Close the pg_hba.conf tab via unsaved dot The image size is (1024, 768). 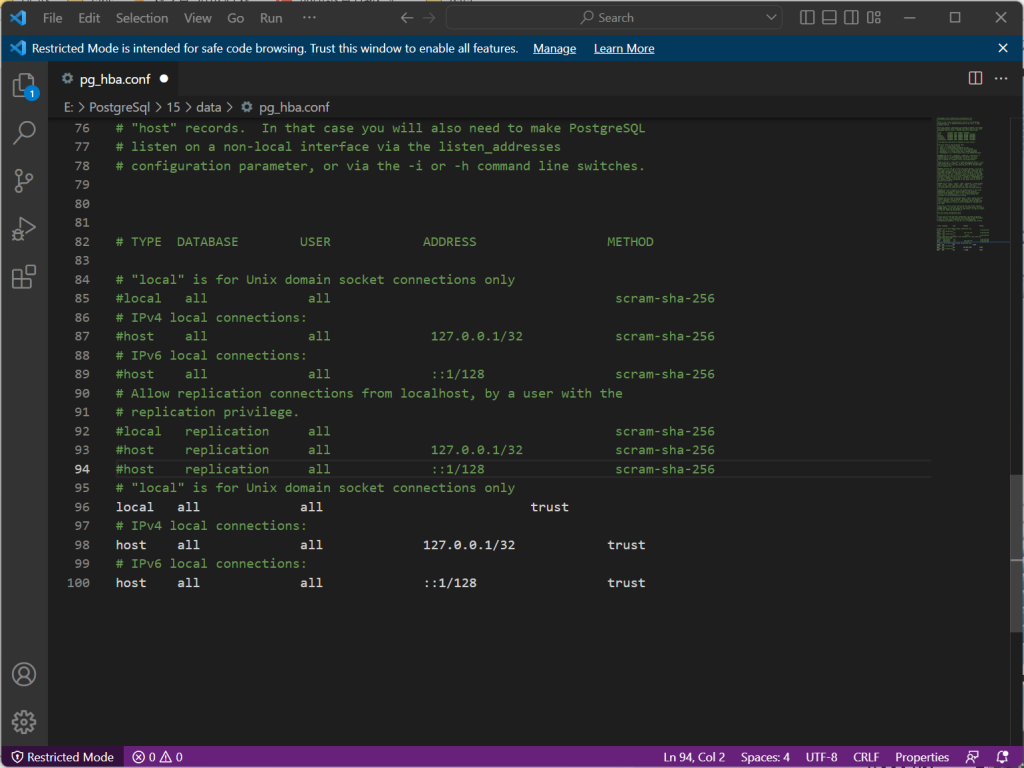point(164,78)
